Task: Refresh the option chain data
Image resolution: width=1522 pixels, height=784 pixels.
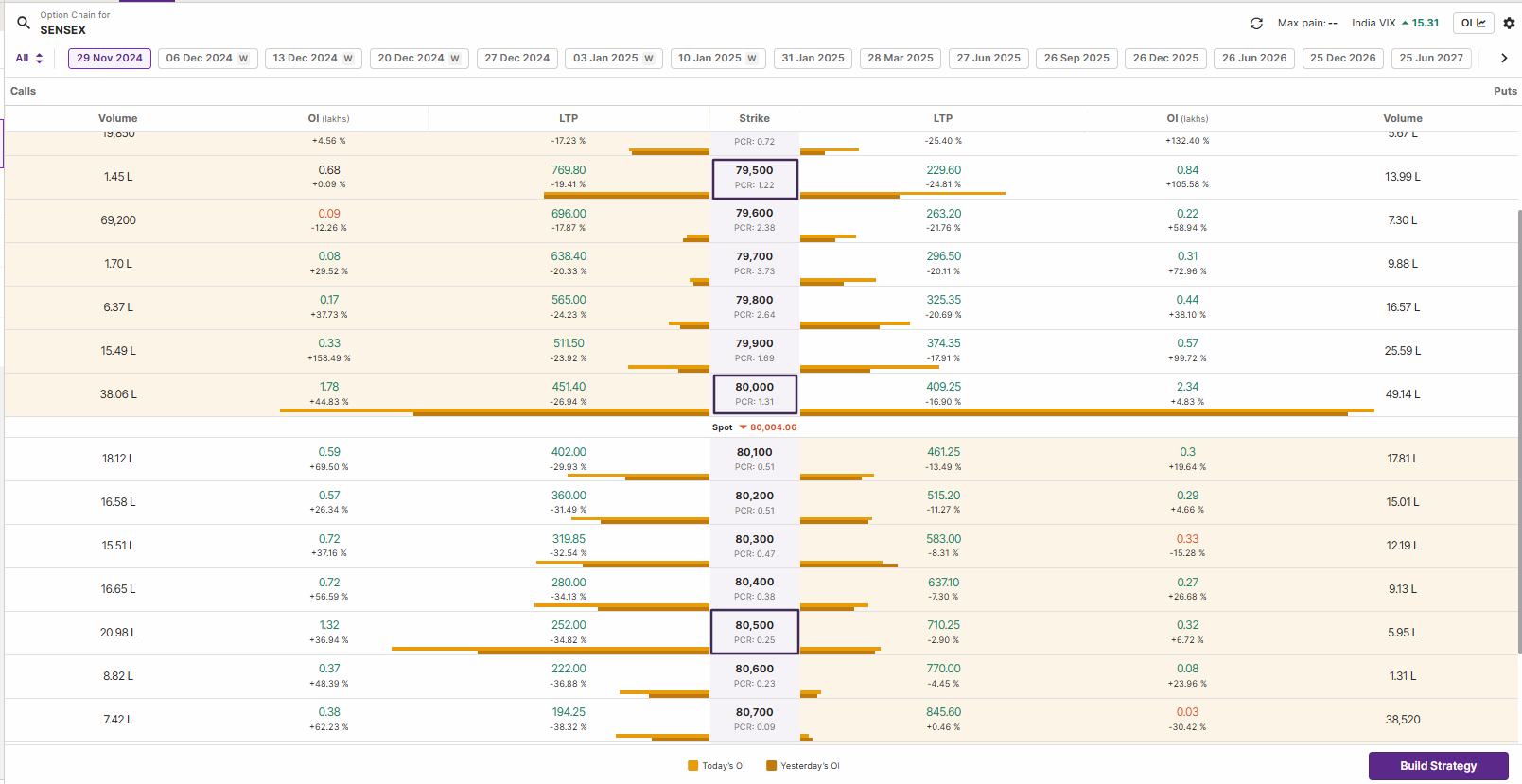Action: [x=1256, y=23]
